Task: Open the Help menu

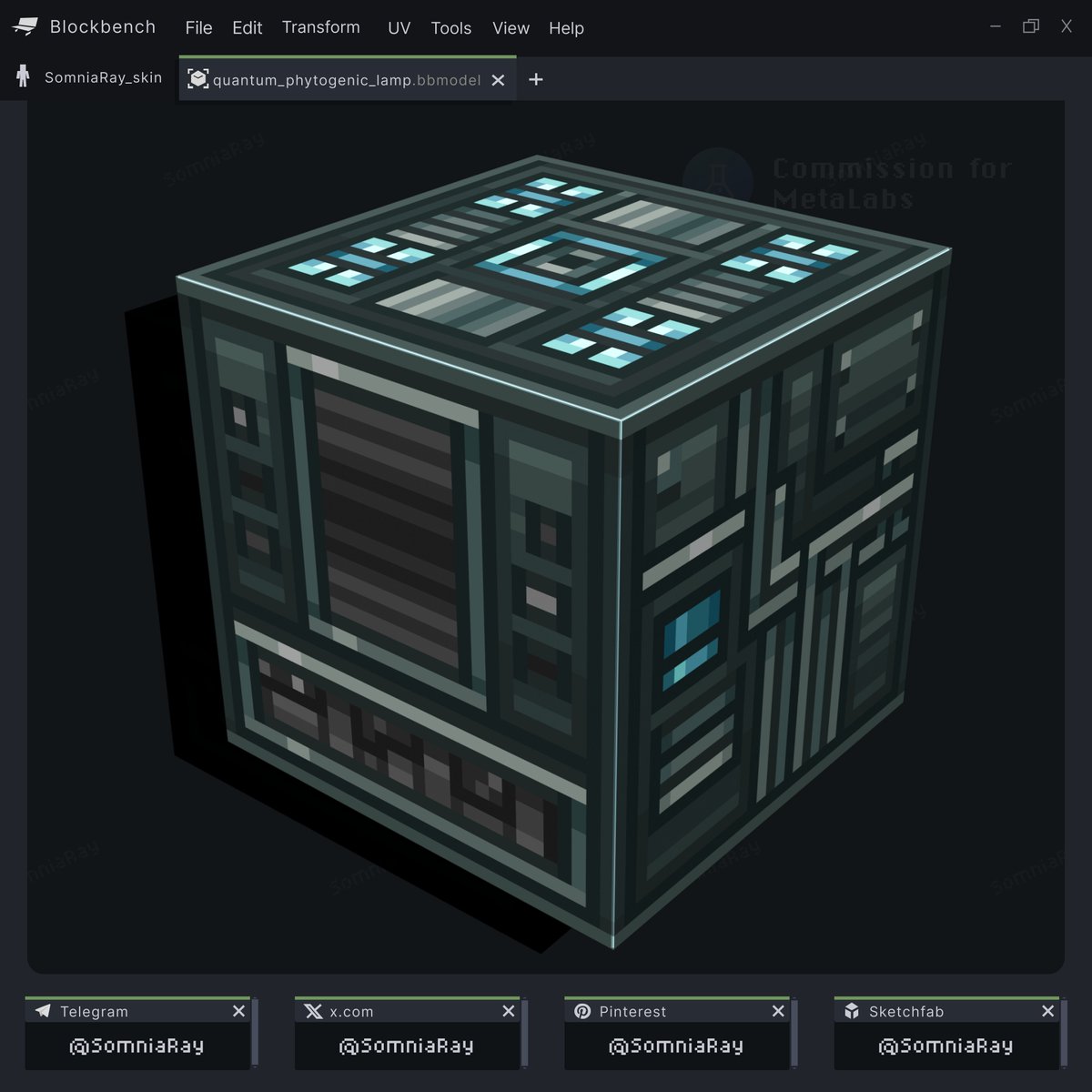Action: coord(566,28)
